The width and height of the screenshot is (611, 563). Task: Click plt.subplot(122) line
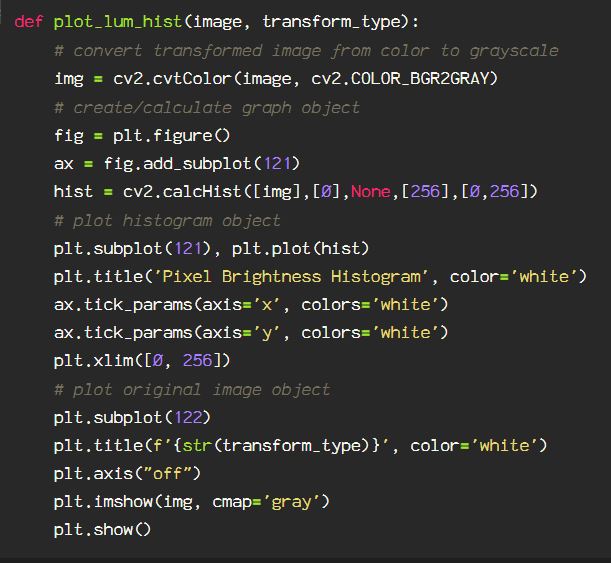point(133,417)
